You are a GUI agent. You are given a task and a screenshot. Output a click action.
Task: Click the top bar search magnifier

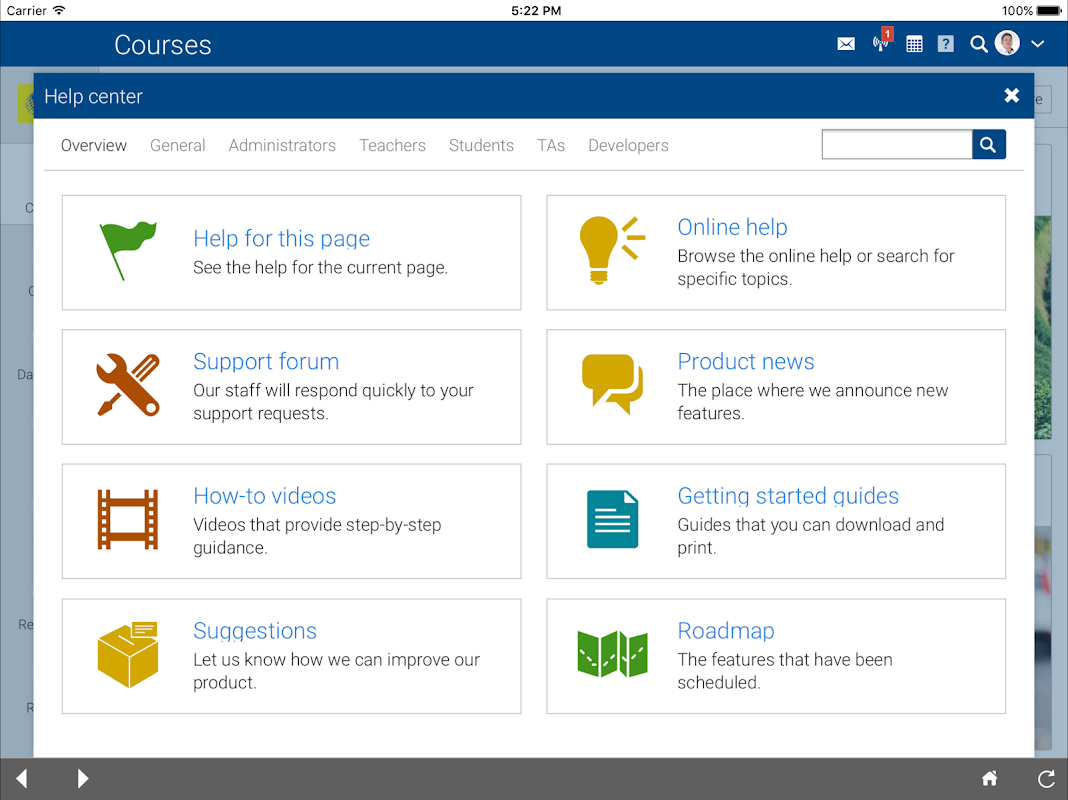[979, 44]
